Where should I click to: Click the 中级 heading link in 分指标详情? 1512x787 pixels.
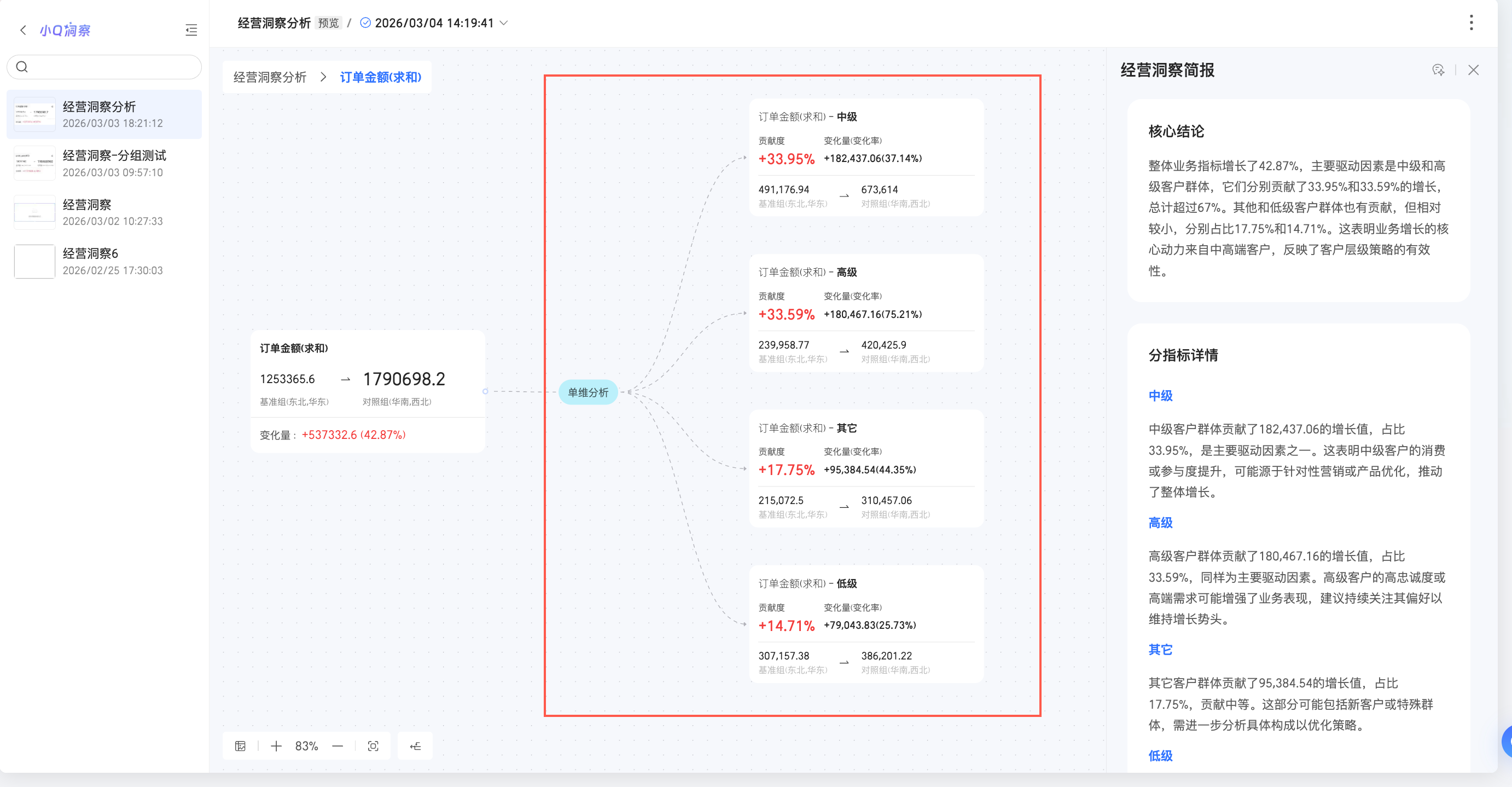[1160, 395]
